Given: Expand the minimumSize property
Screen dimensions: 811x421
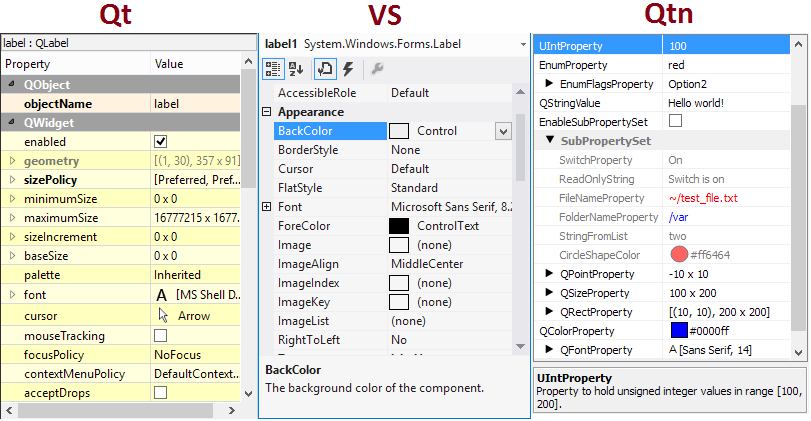Looking at the screenshot, I should click(12, 199).
